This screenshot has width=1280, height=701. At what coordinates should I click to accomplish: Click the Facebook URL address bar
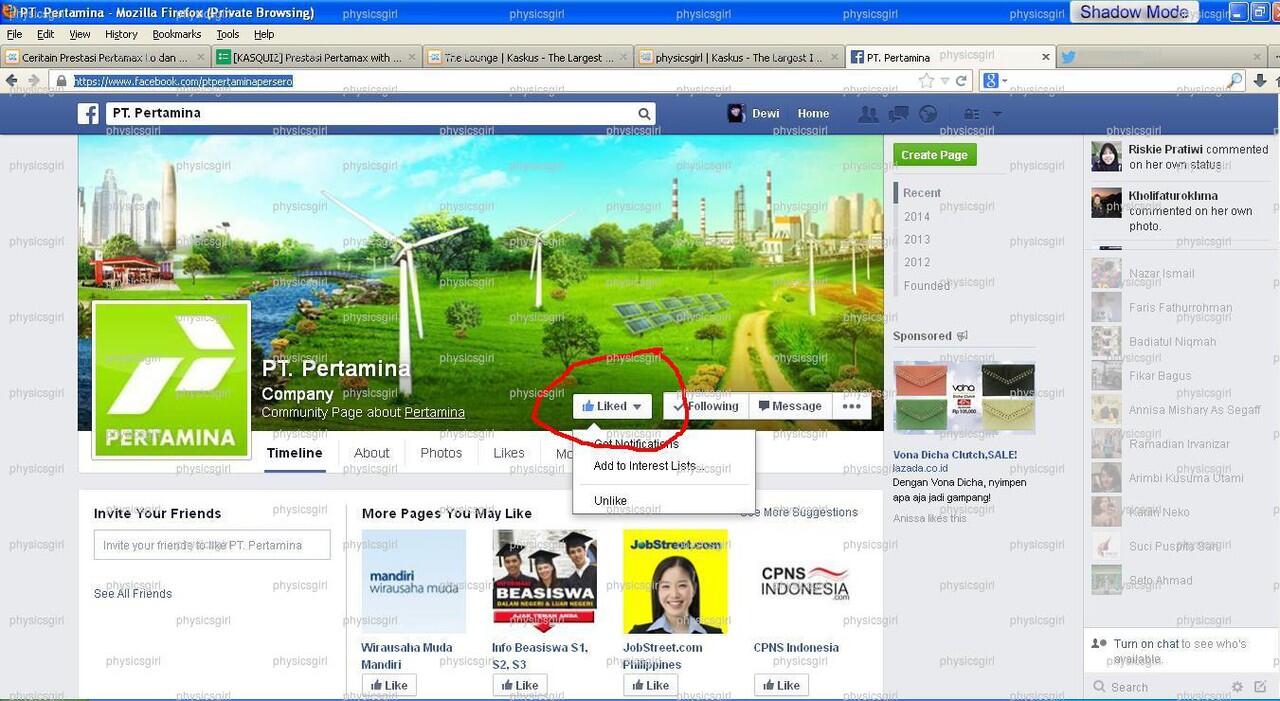coord(490,81)
